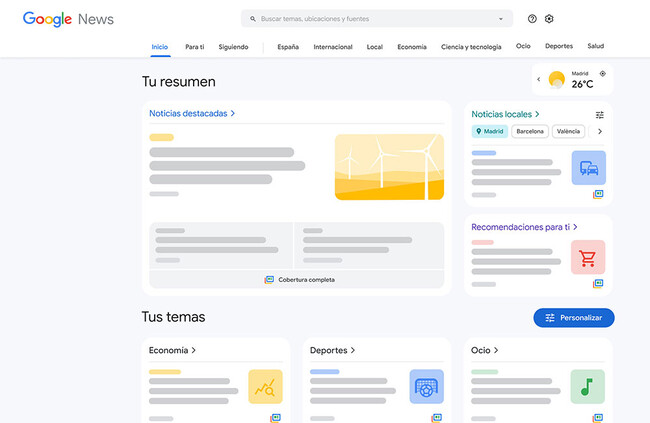650x423 pixels.
Task: Click the sun weather icon
Action: [556, 79]
